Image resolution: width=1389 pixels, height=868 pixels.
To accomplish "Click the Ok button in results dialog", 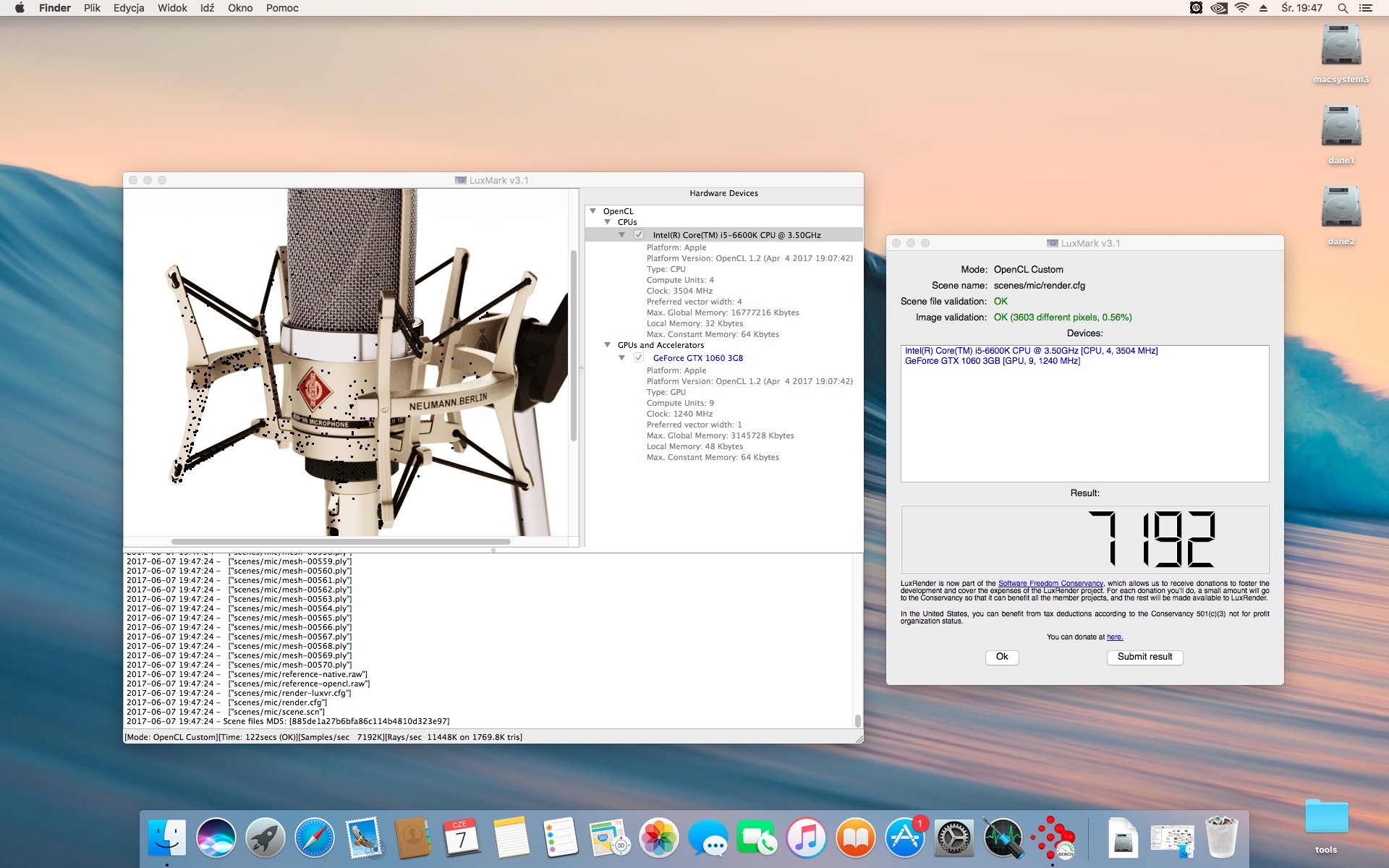I will [1002, 657].
